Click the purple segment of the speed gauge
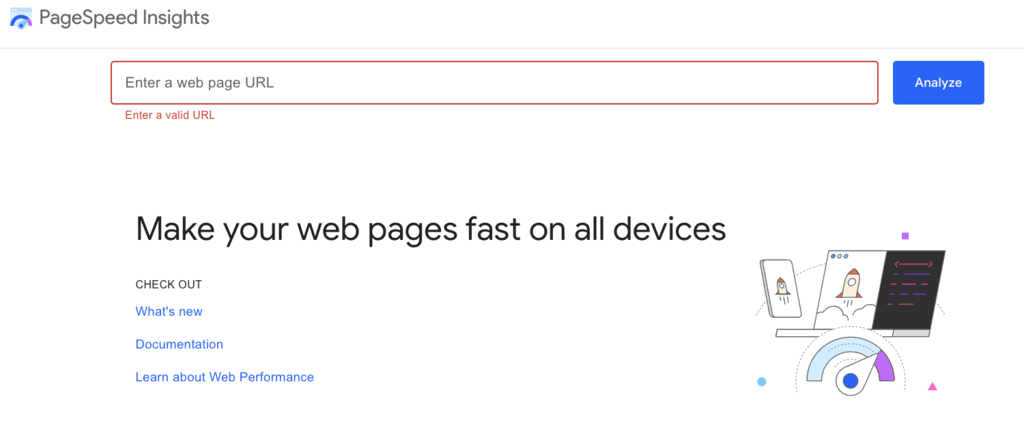This screenshot has width=1024, height=436. 884,365
